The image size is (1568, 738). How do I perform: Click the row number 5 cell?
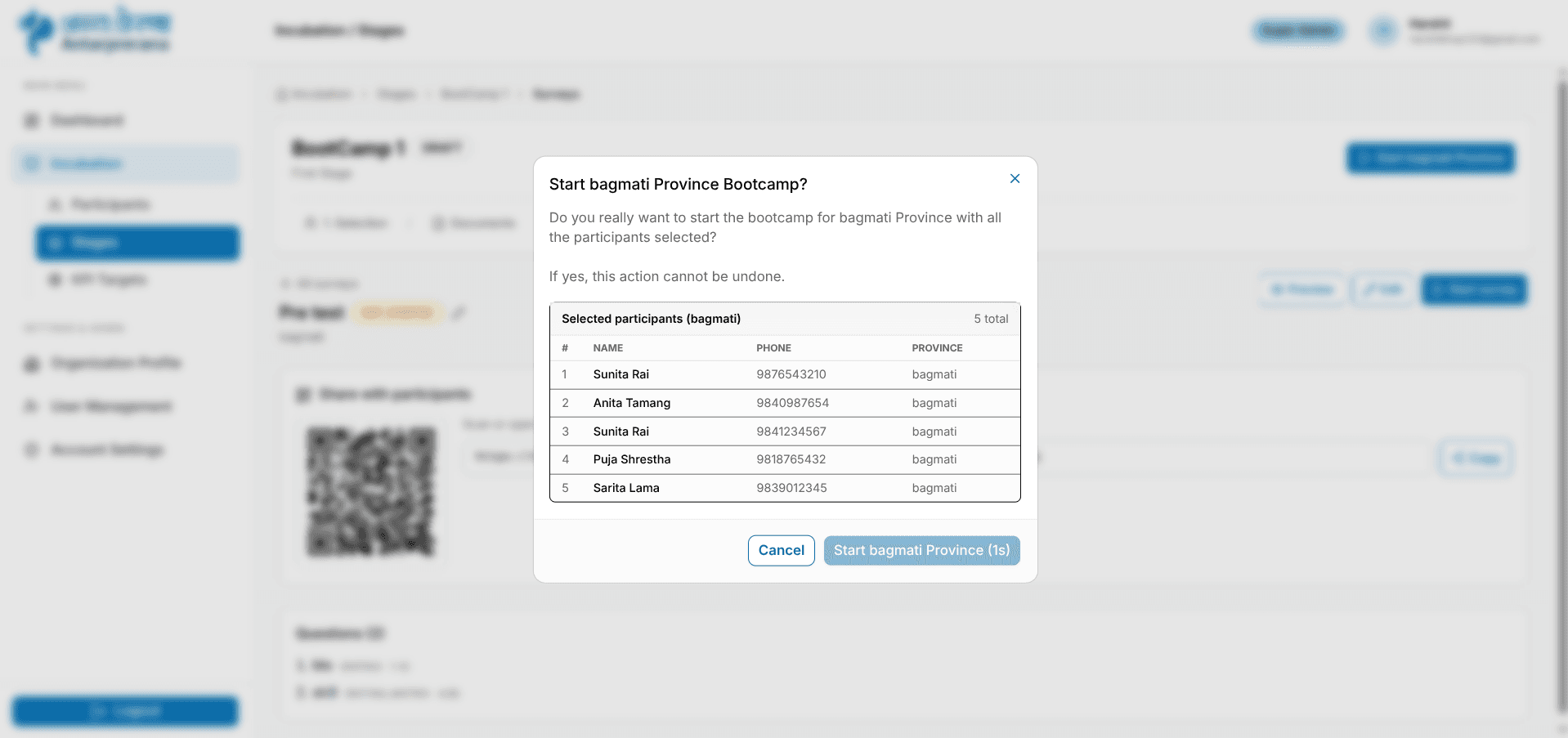pyautogui.click(x=565, y=488)
